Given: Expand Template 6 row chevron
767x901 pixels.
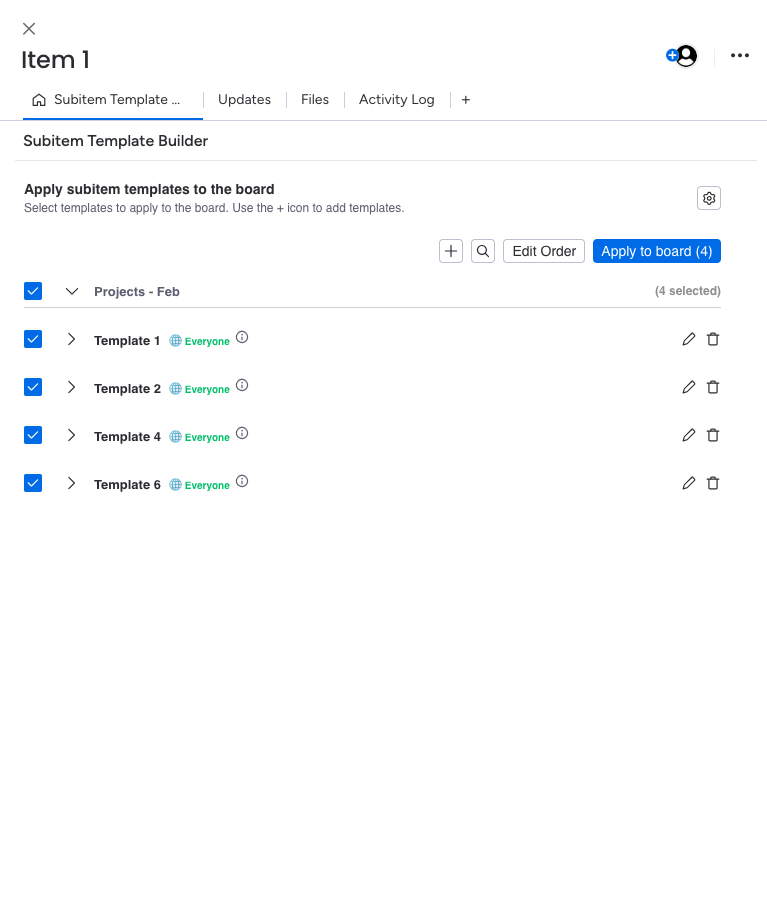Looking at the screenshot, I should 71,483.
